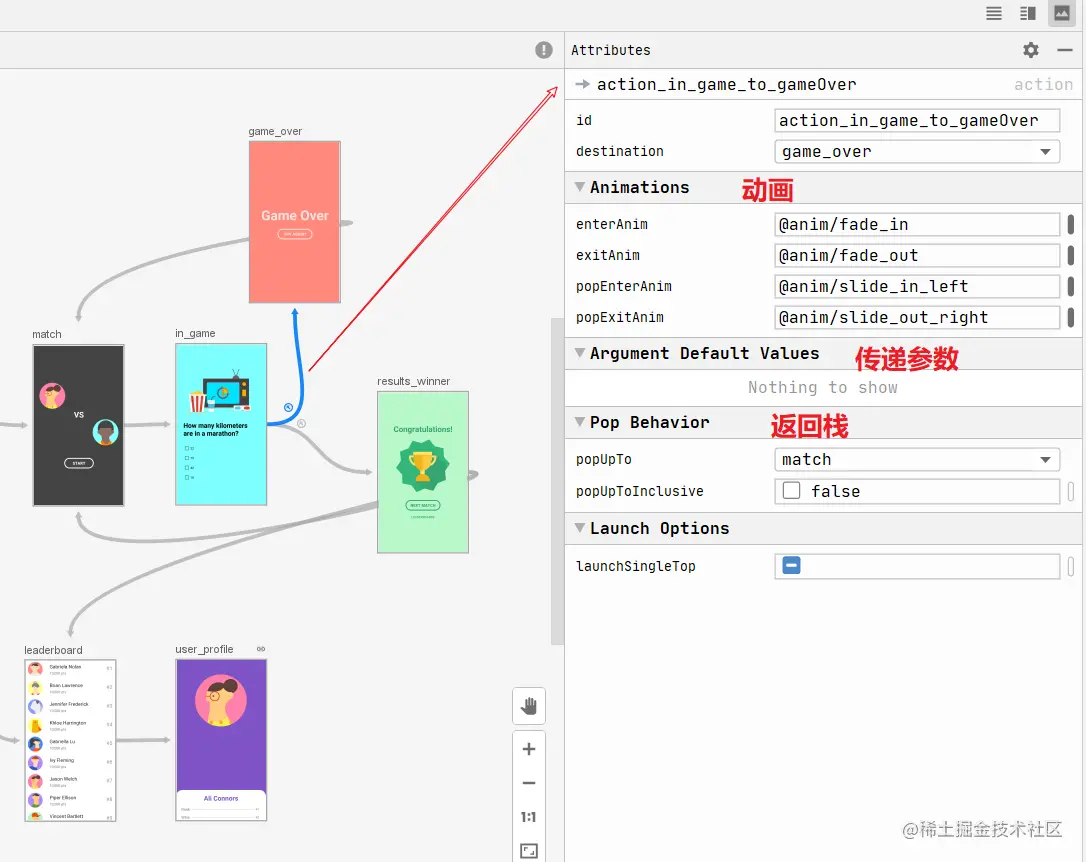Viewport: 1086px width, 862px height.
Task: Open resource picker beside popUpToInclusive
Action: [x=1071, y=491]
